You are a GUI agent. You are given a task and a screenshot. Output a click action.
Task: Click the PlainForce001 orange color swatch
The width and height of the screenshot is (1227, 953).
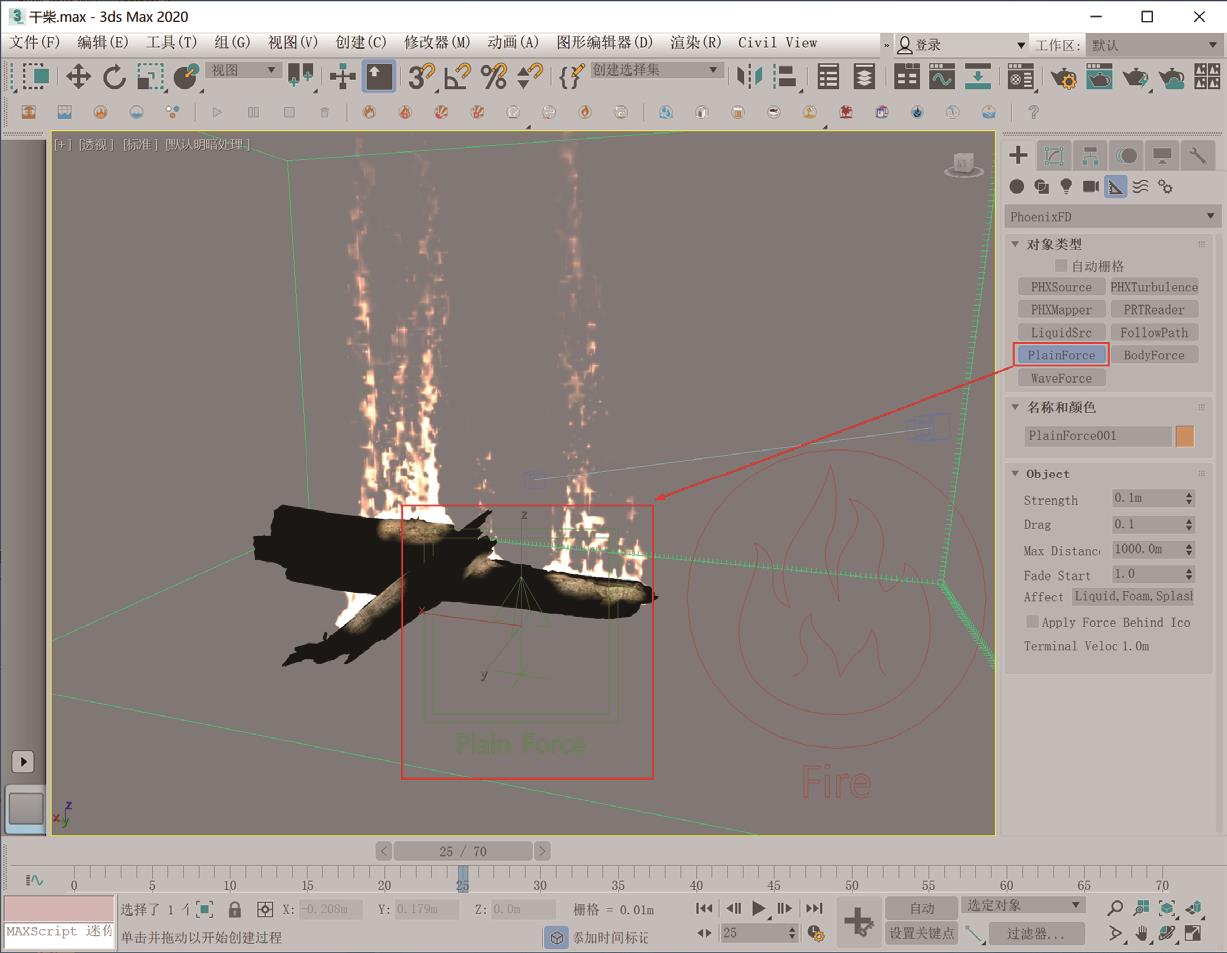tap(1185, 436)
